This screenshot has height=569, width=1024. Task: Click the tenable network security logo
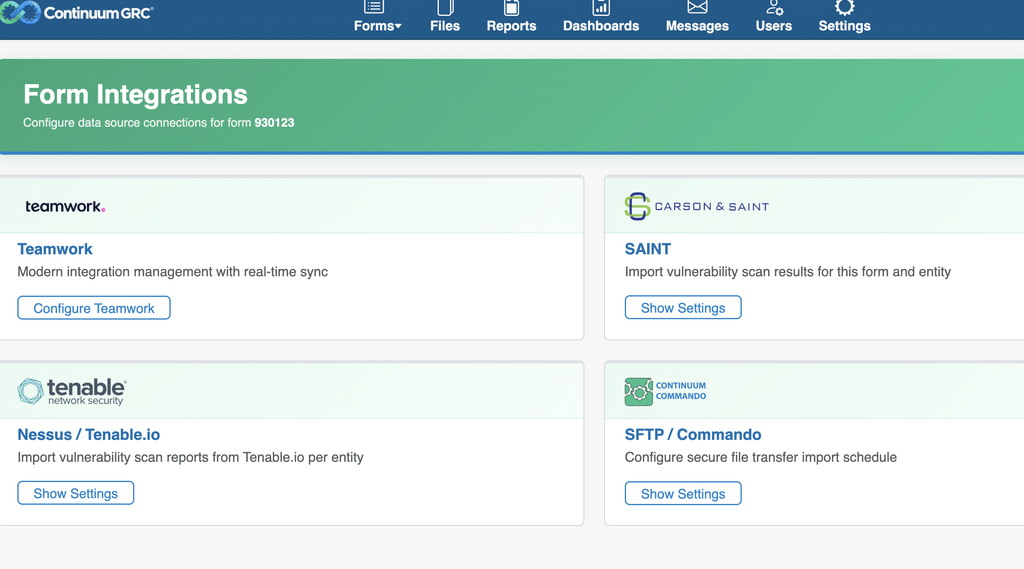[72, 391]
